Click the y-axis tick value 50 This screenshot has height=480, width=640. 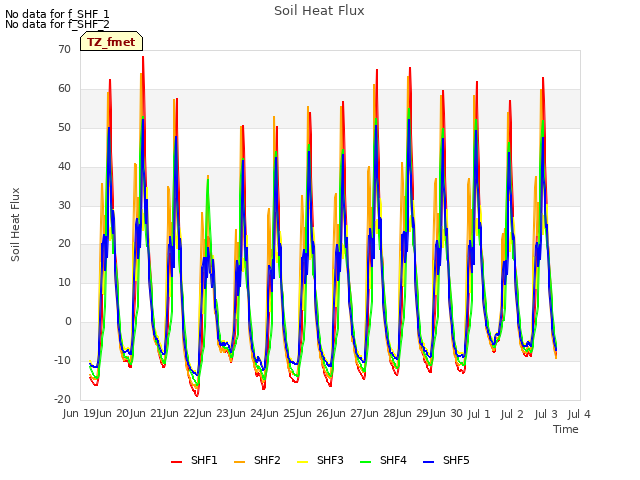(64, 128)
